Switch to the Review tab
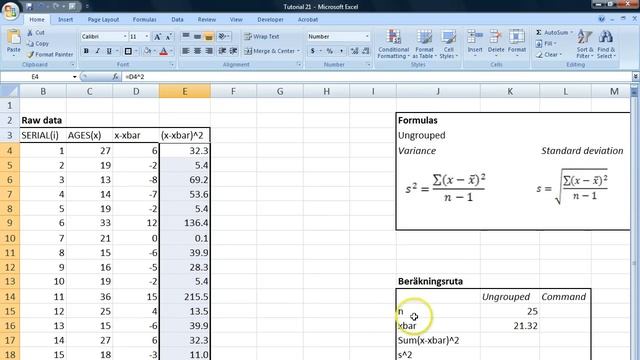This screenshot has width=640, height=360. point(207,20)
